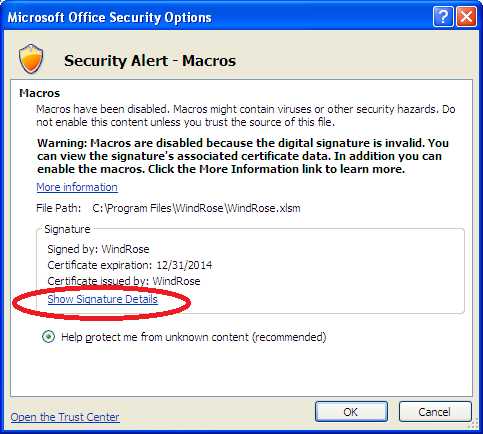This screenshot has height=434, width=483.
Task: Dismiss dialog using the Cancel button
Action: click(x=435, y=412)
